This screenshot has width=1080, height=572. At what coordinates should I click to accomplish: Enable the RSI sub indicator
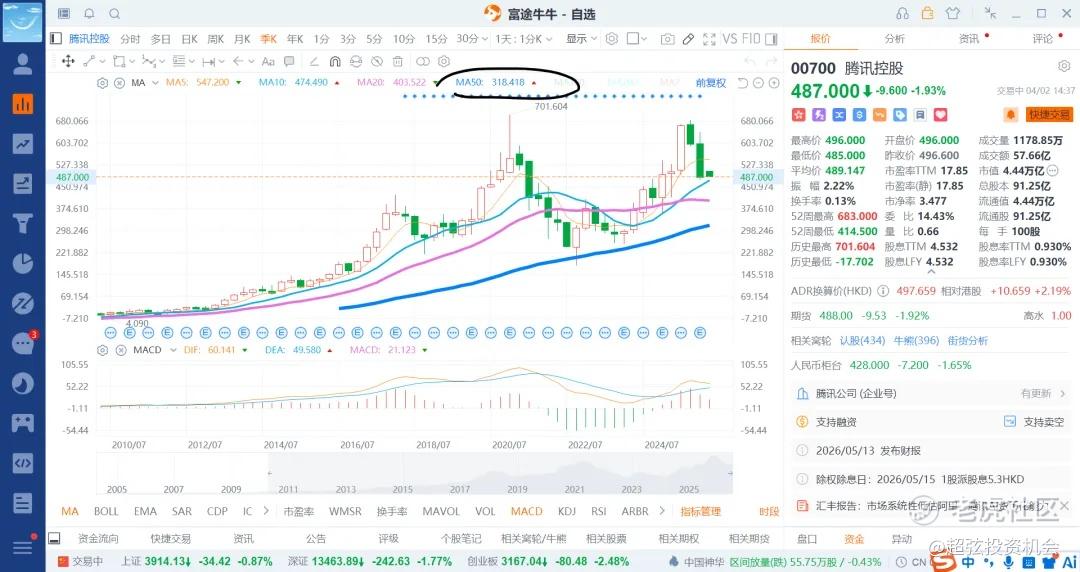point(599,511)
